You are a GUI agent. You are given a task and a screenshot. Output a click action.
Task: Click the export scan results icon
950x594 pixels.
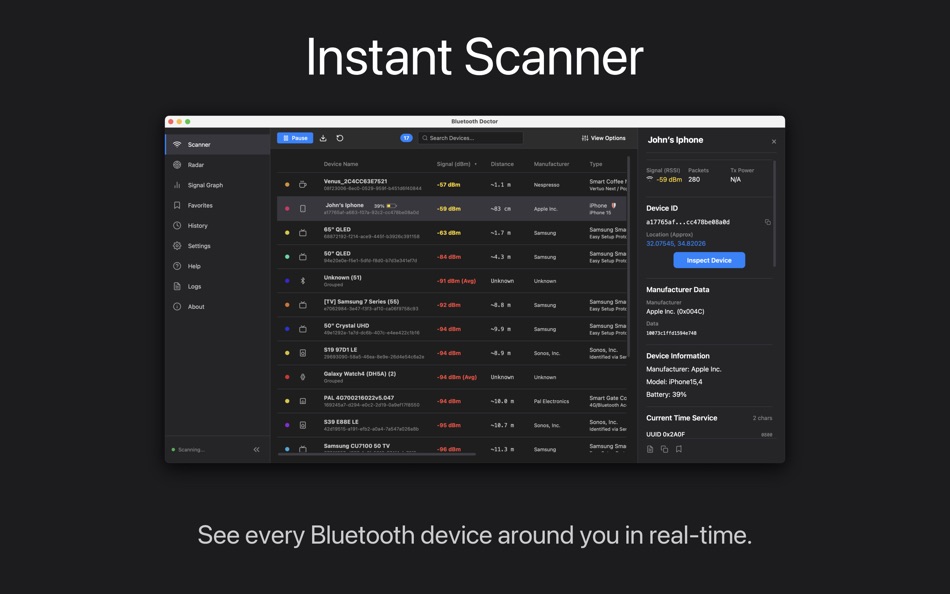(323, 137)
